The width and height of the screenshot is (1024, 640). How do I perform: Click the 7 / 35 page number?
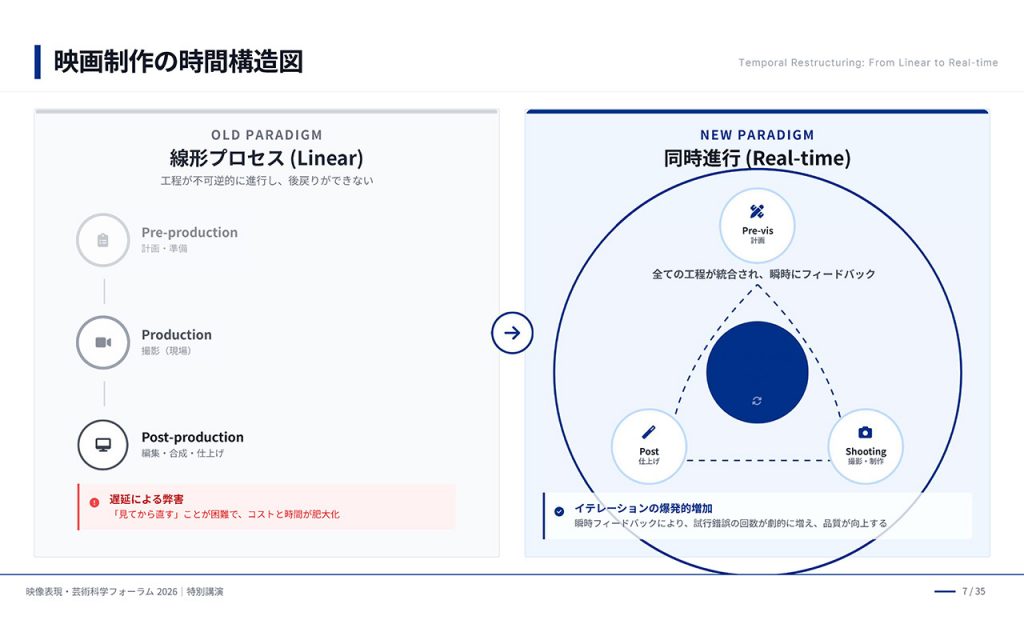[x=973, y=591]
